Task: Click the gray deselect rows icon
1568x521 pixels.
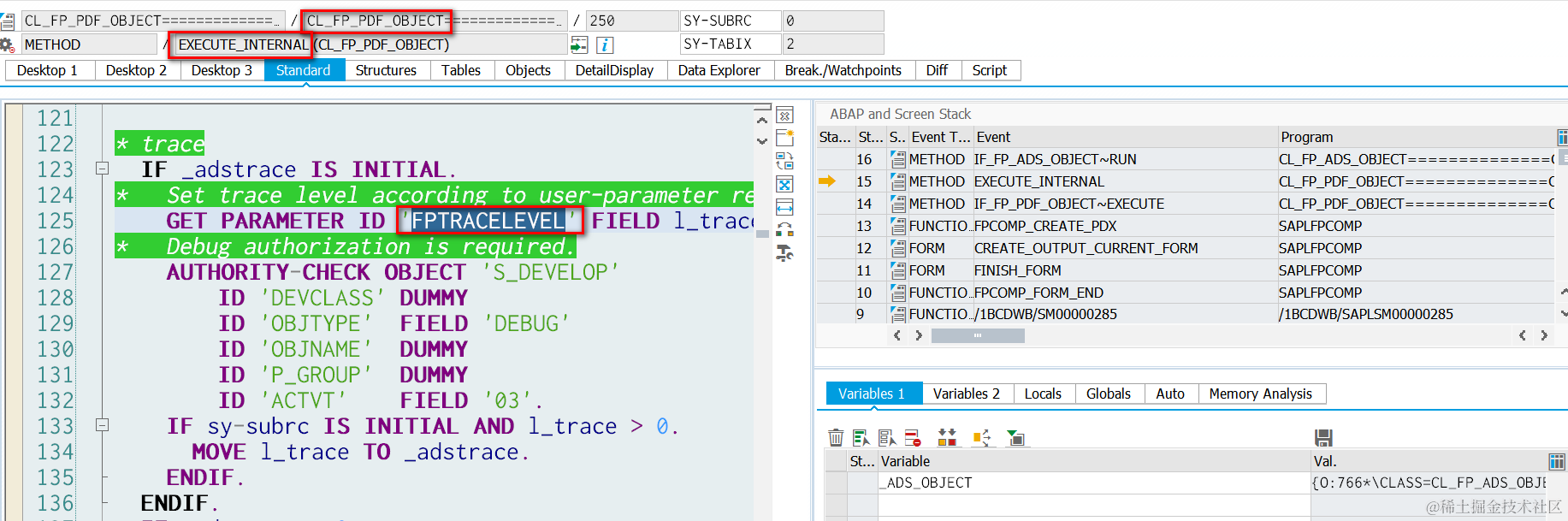Action: (887, 438)
